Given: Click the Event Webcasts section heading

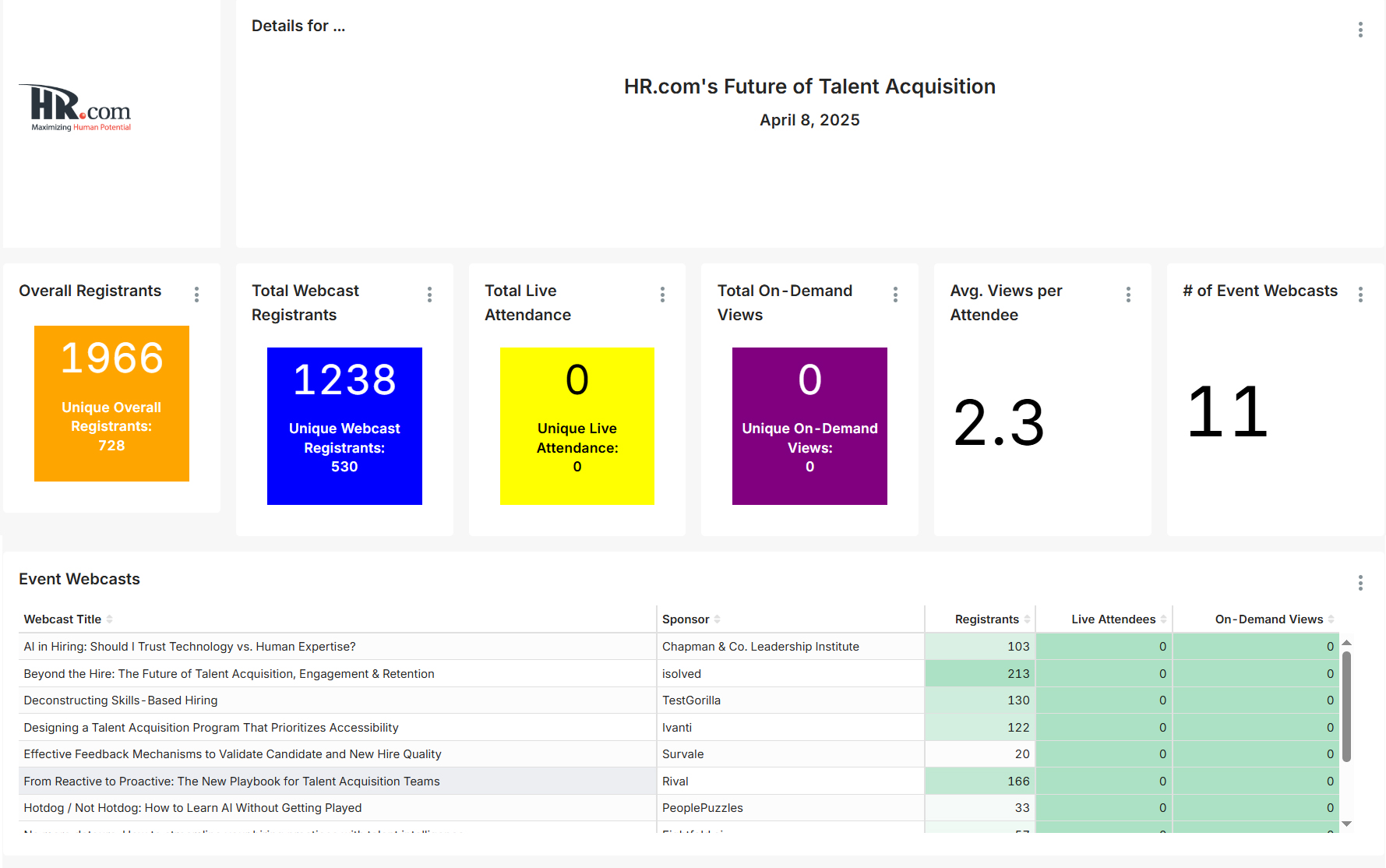Looking at the screenshot, I should click(x=79, y=579).
